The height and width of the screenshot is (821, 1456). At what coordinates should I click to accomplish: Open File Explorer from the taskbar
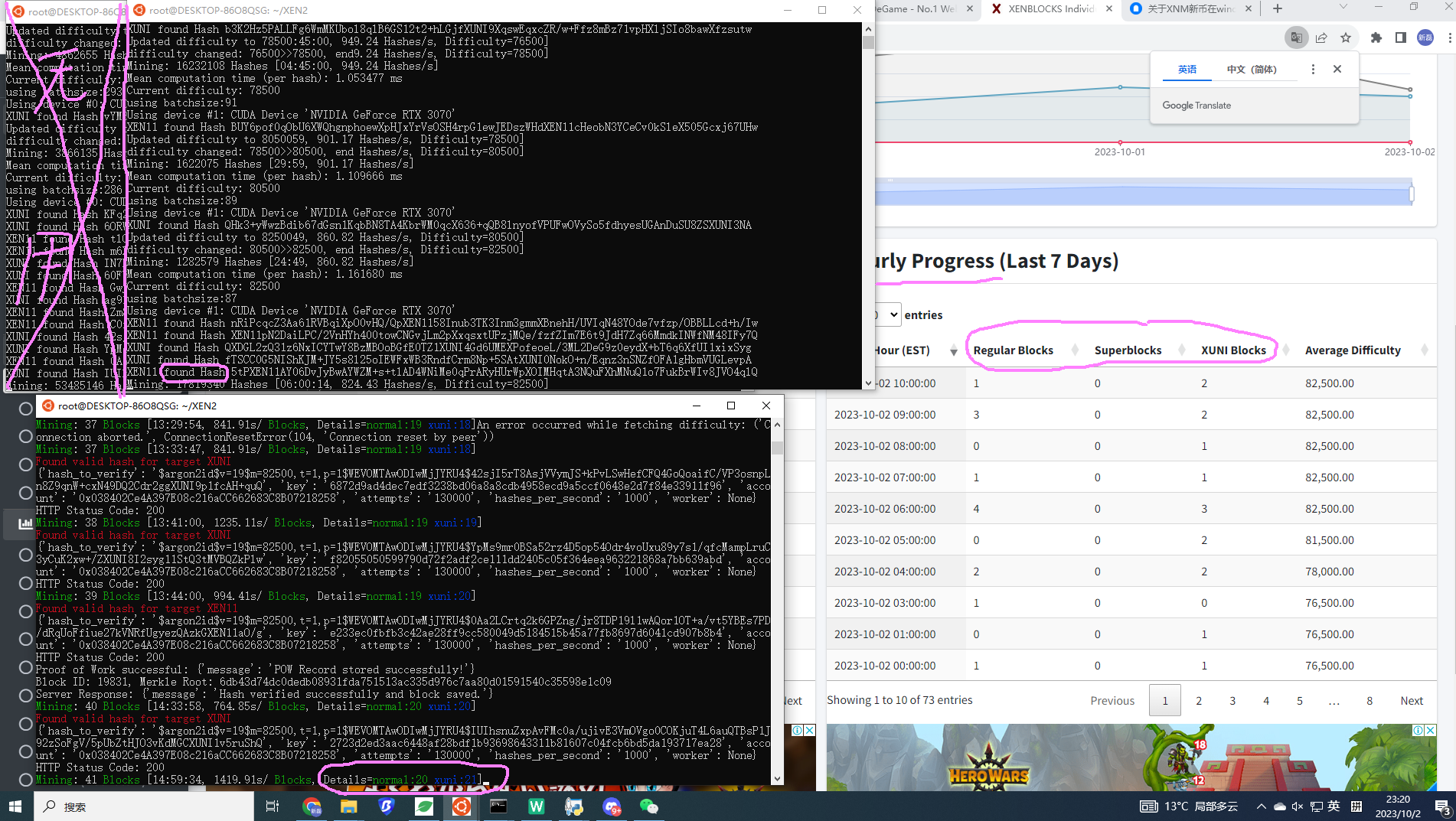point(349,806)
